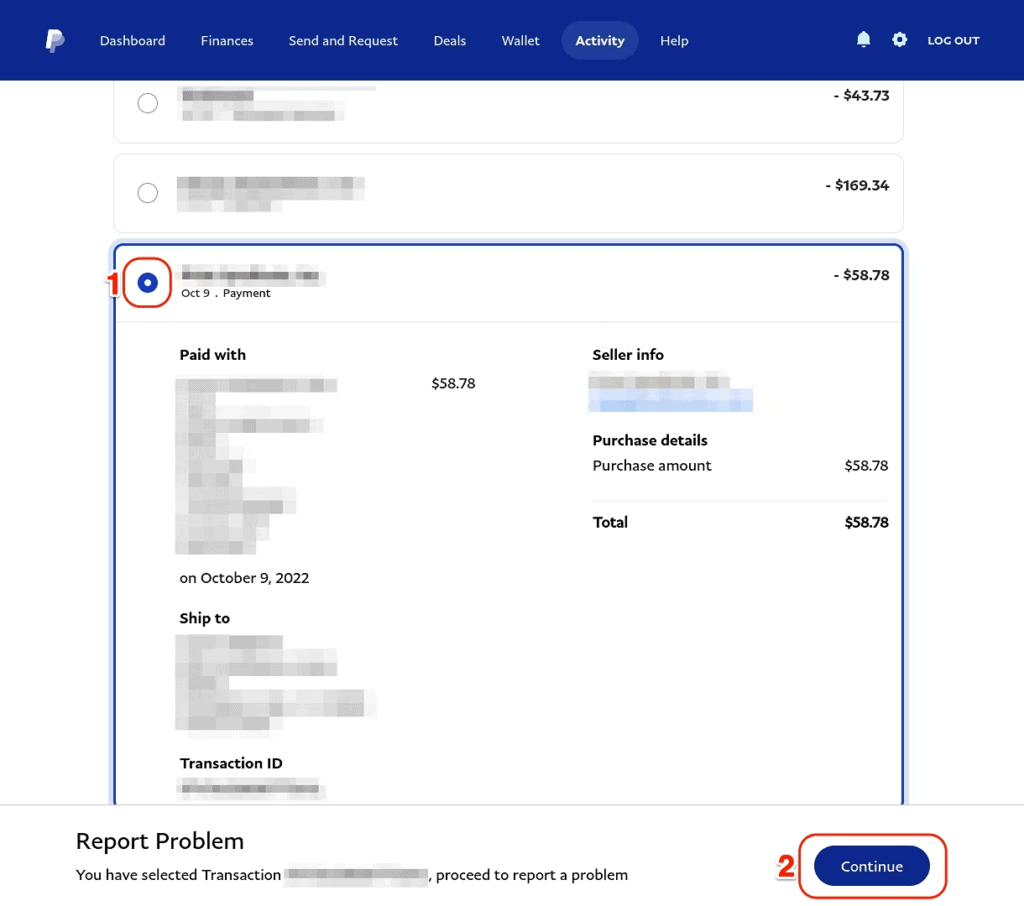
Task: Select the -$43.73 transaction radio button
Action: tap(148, 103)
